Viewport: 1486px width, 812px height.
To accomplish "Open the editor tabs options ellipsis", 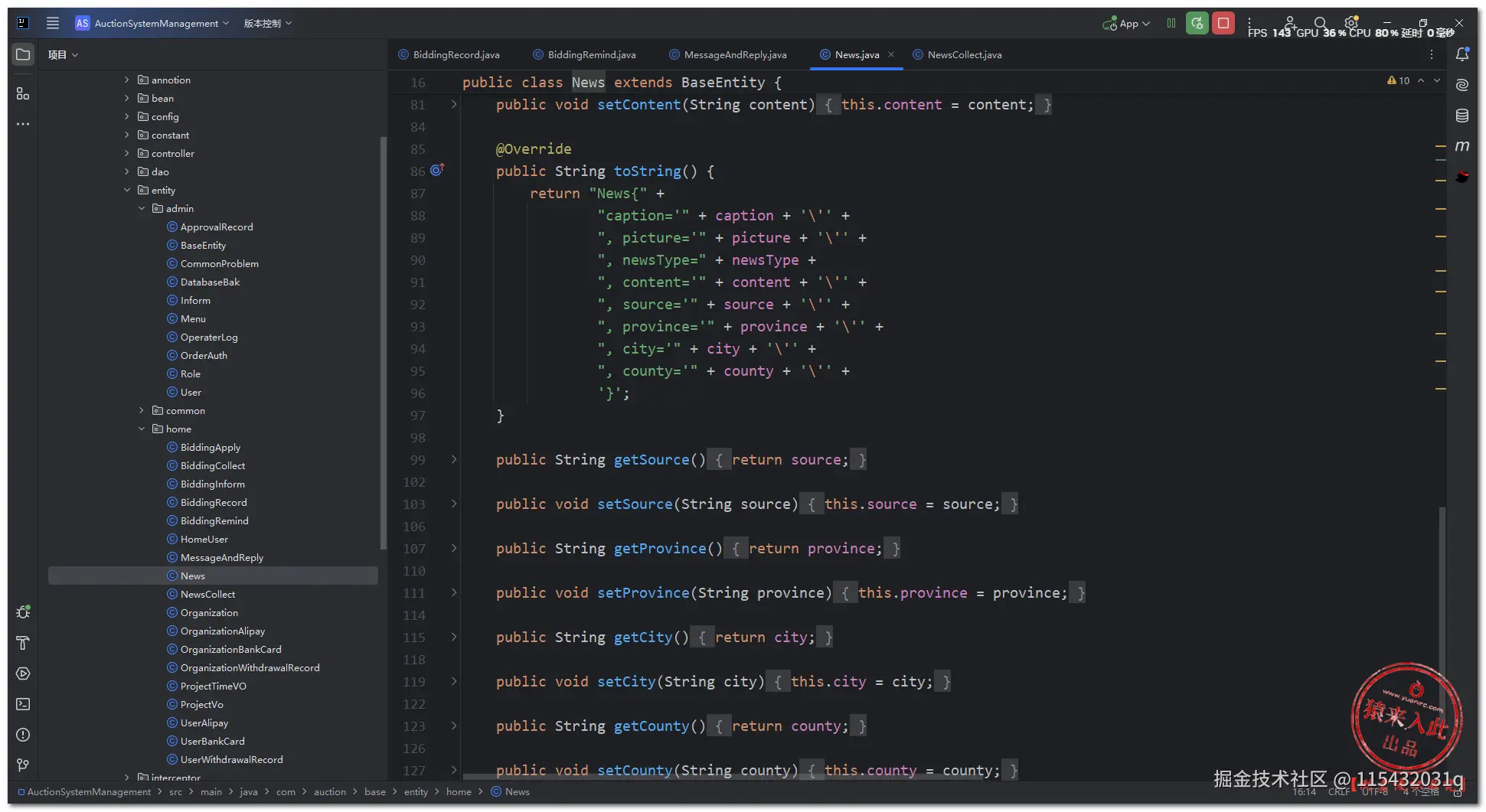I will [1432, 54].
